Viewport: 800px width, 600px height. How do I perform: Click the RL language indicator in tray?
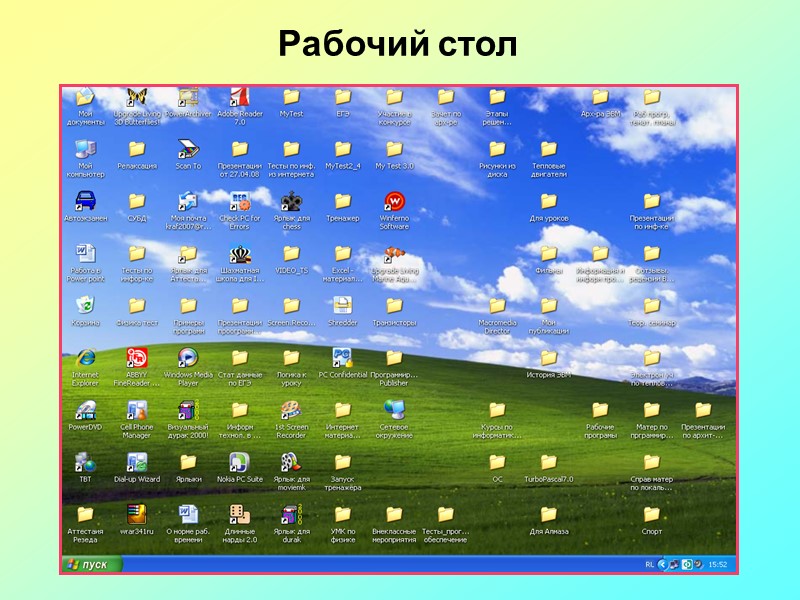coord(649,564)
